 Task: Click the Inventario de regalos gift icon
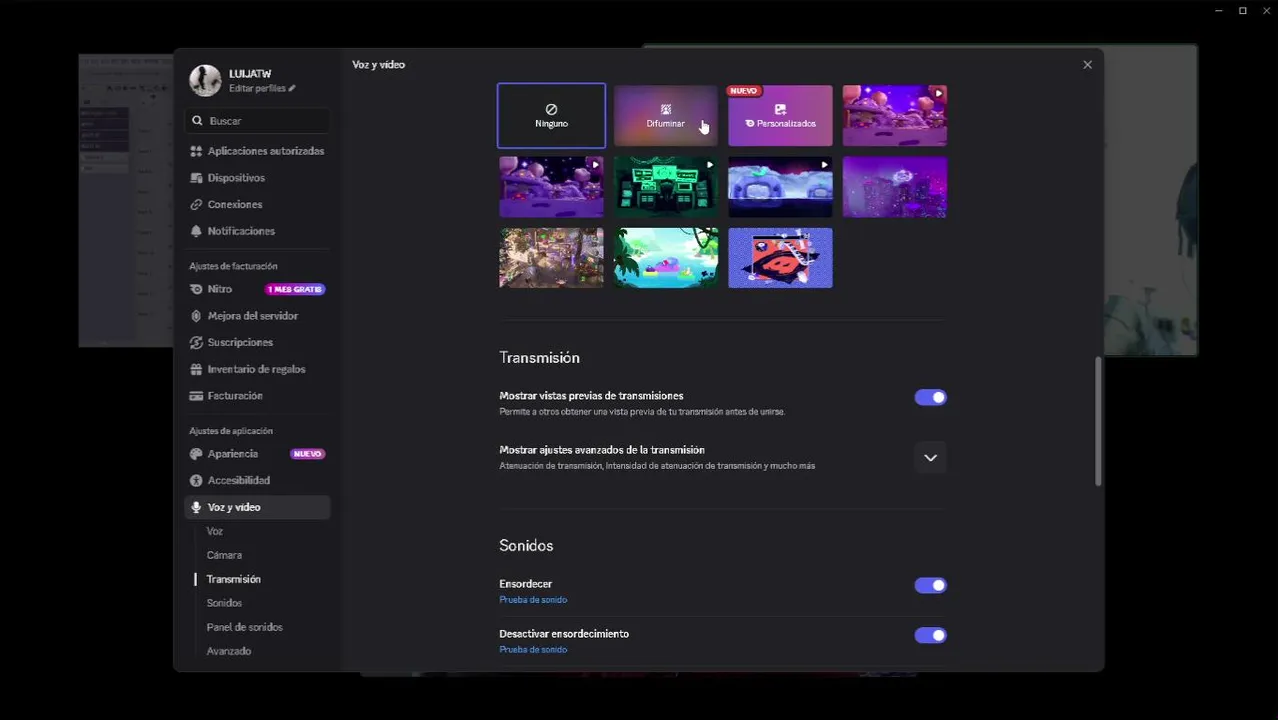point(196,369)
